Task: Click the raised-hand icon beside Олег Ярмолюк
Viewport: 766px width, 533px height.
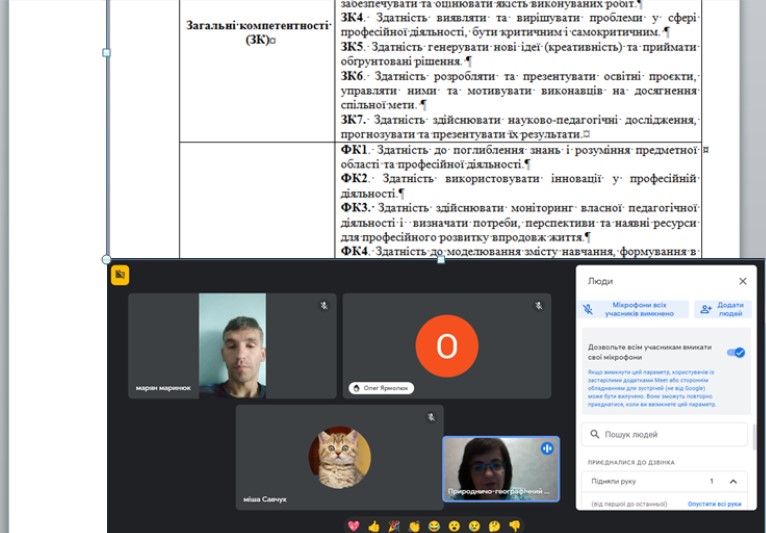Action: pos(357,388)
